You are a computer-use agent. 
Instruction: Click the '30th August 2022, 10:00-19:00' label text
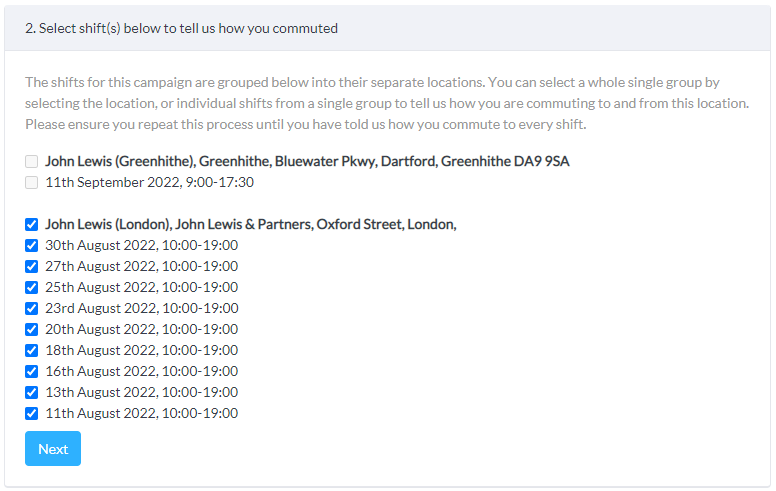click(141, 245)
